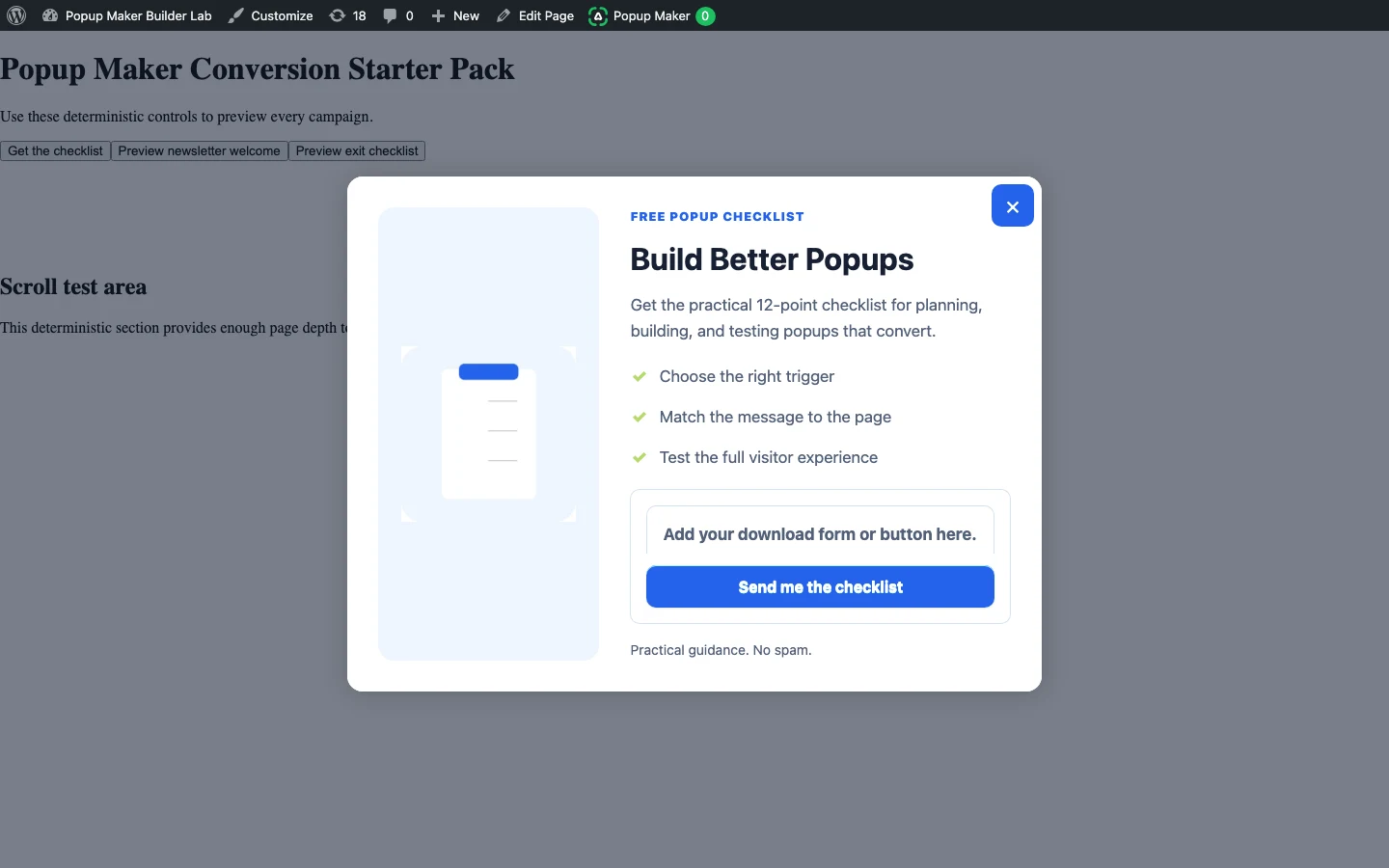Click Practical guidance. No spam. text
The width and height of the screenshot is (1389, 868).
click(x=721, y=650)
